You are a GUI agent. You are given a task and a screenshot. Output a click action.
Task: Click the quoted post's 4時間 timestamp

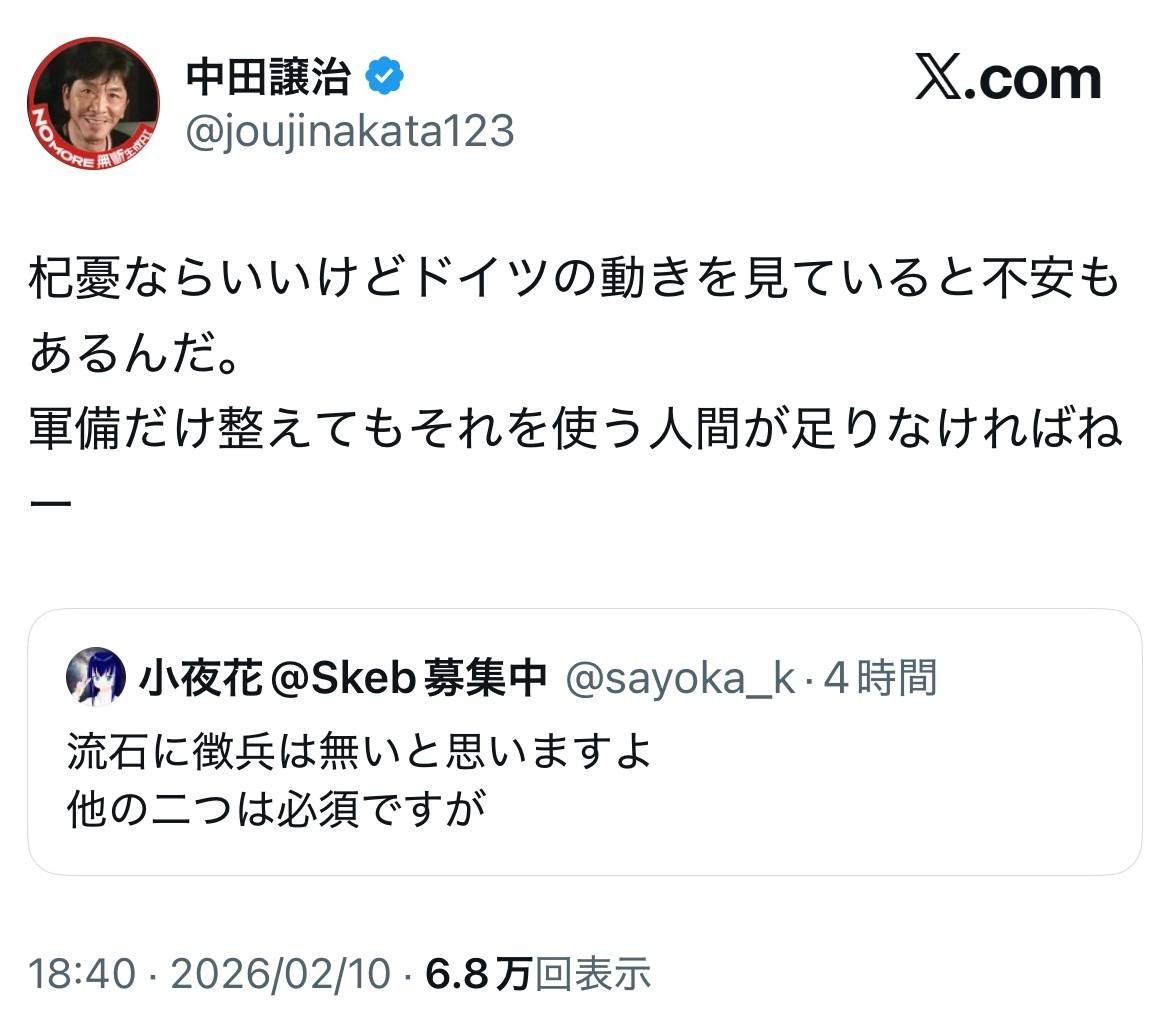point(882,678)
